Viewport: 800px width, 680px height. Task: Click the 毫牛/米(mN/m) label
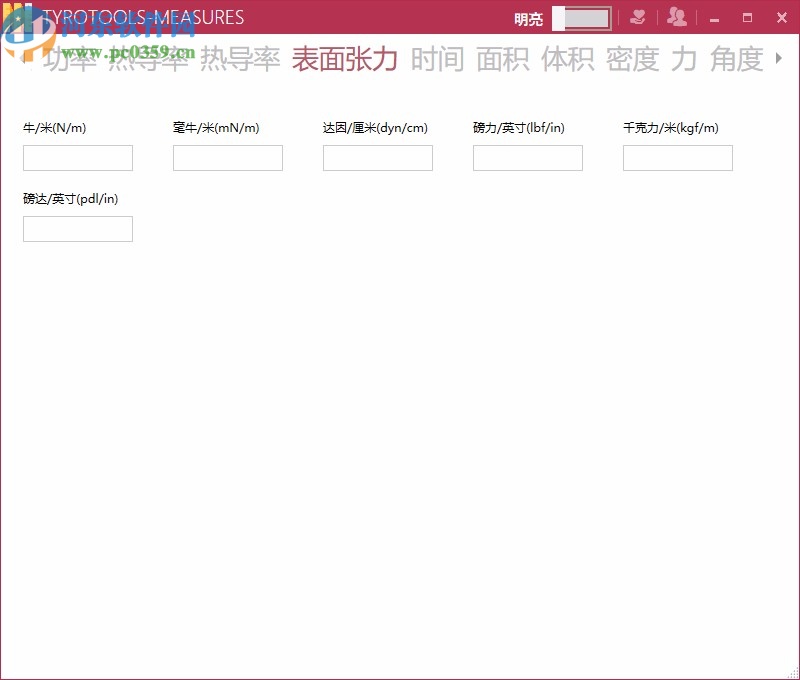tap(216, 128)
